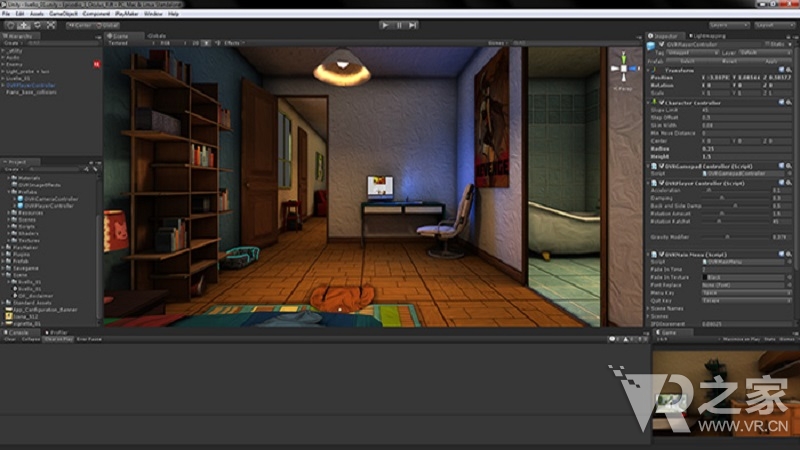Open Transform component gear menu
800x450 pixels.
pyautogui.click(x=788, y=70)
